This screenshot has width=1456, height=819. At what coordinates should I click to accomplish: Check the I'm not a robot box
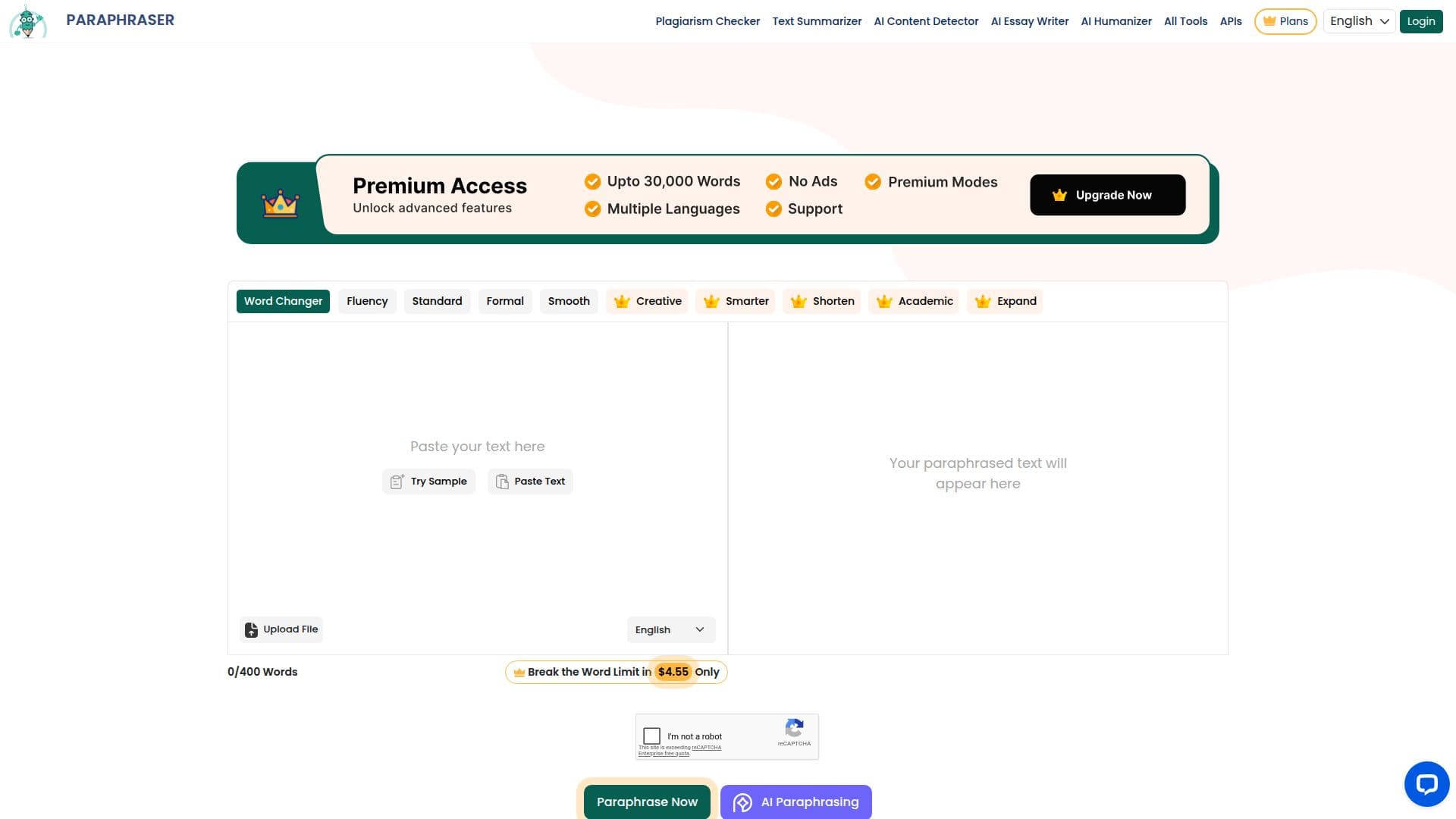651,736
